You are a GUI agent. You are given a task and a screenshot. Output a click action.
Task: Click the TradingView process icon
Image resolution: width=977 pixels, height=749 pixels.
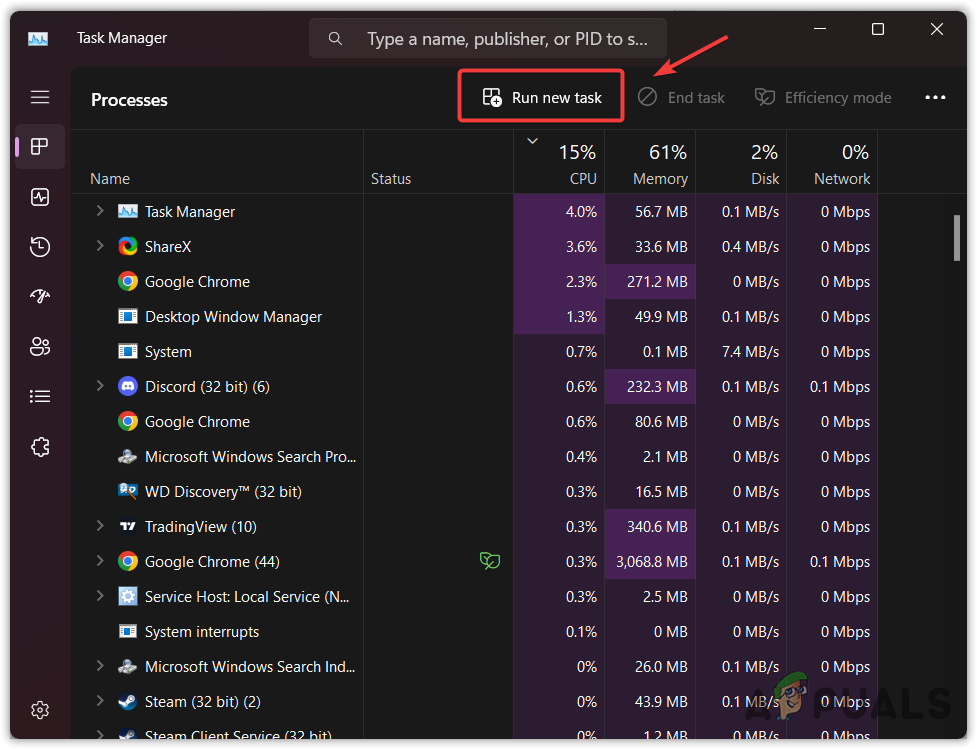pyautogui.click(x=128, y=527)
